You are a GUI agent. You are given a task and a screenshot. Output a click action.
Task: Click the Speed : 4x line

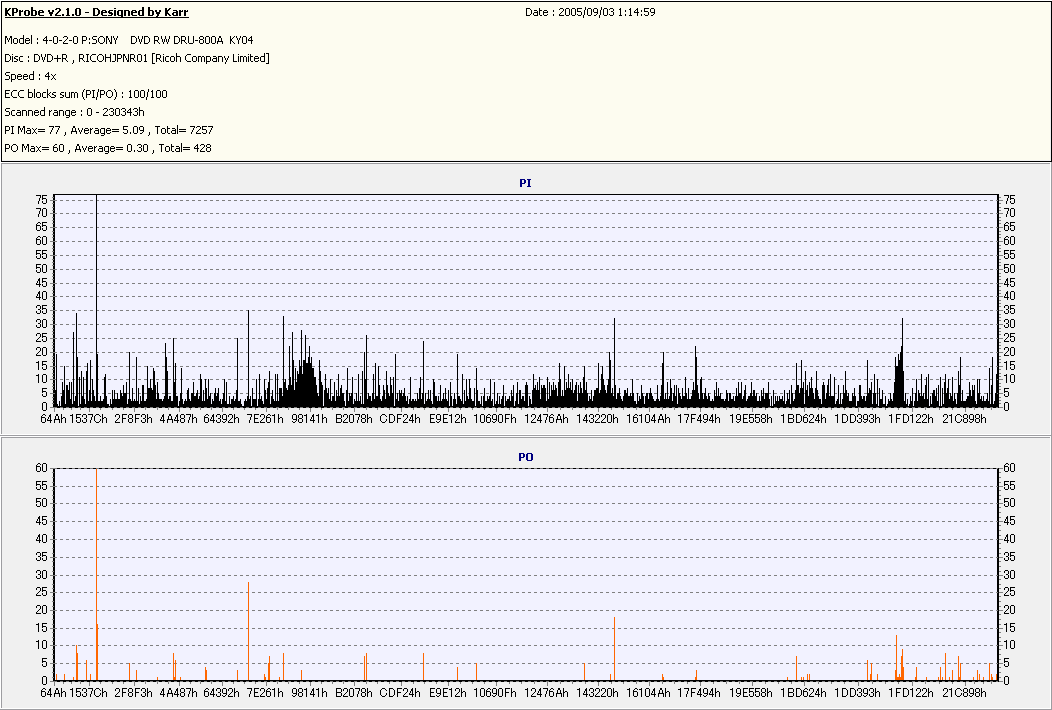click(x=30, y=77)
